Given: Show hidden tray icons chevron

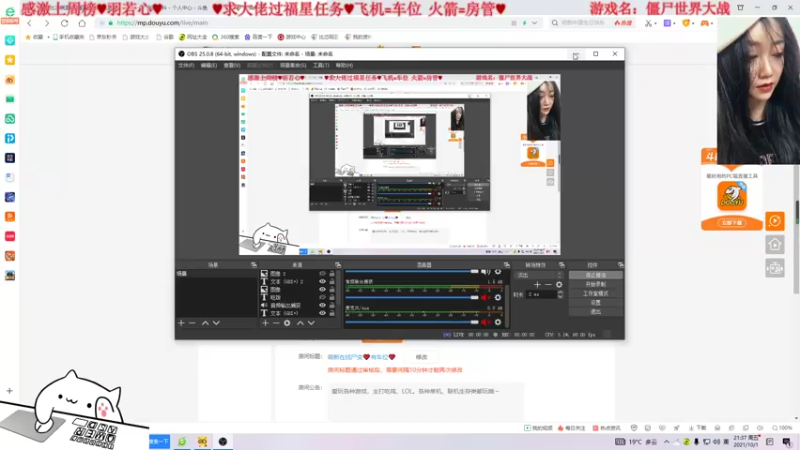Looking at the screenshot, I should [x=666, y=442].
